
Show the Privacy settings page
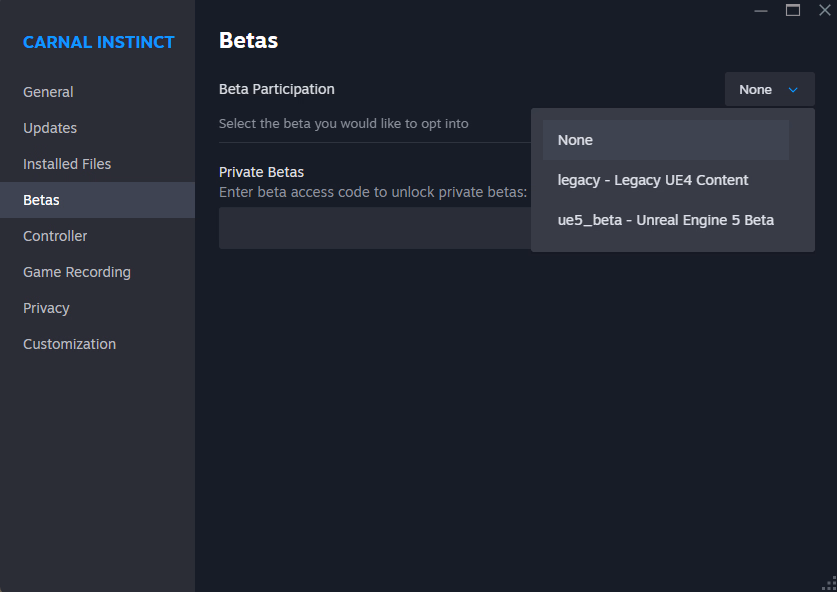click(46, 308)
